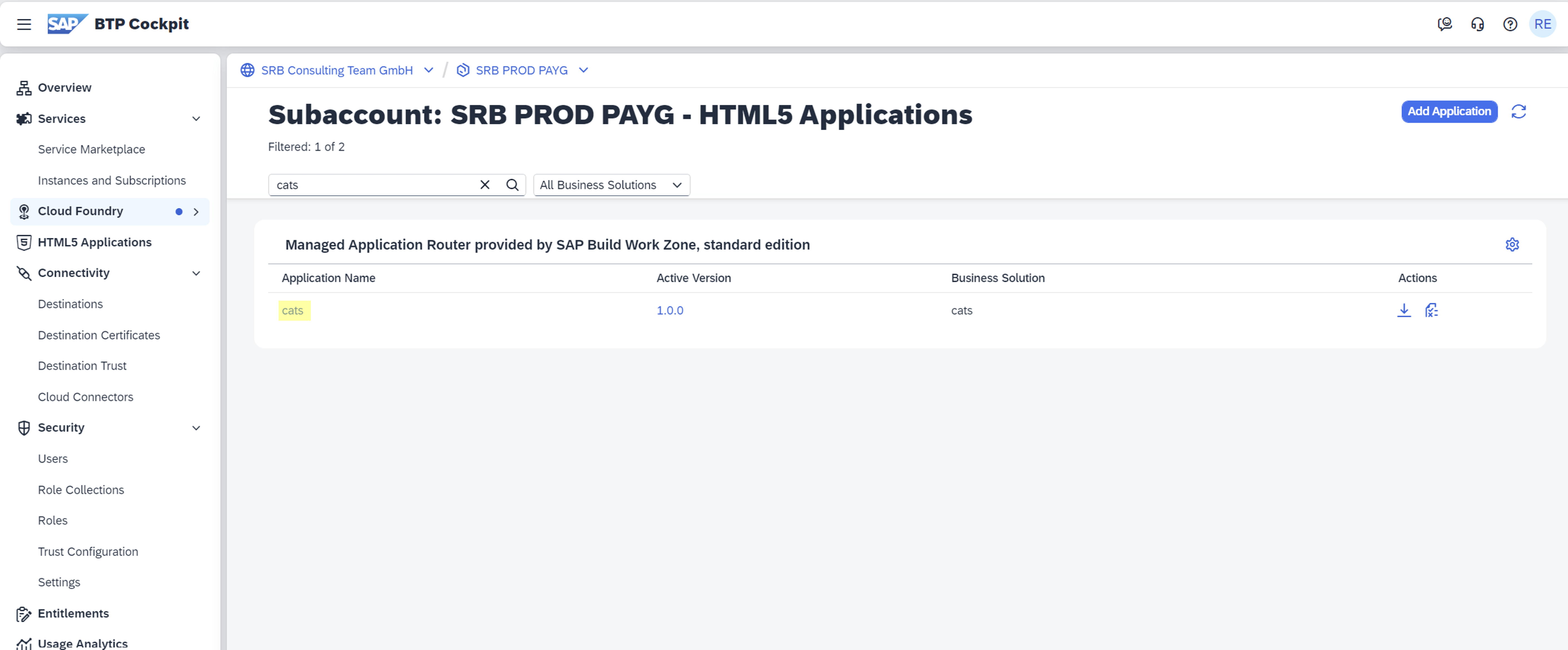Open Role Collections in sidebar
Screen dimensions: 1568x650
click(x=81, y=490)
